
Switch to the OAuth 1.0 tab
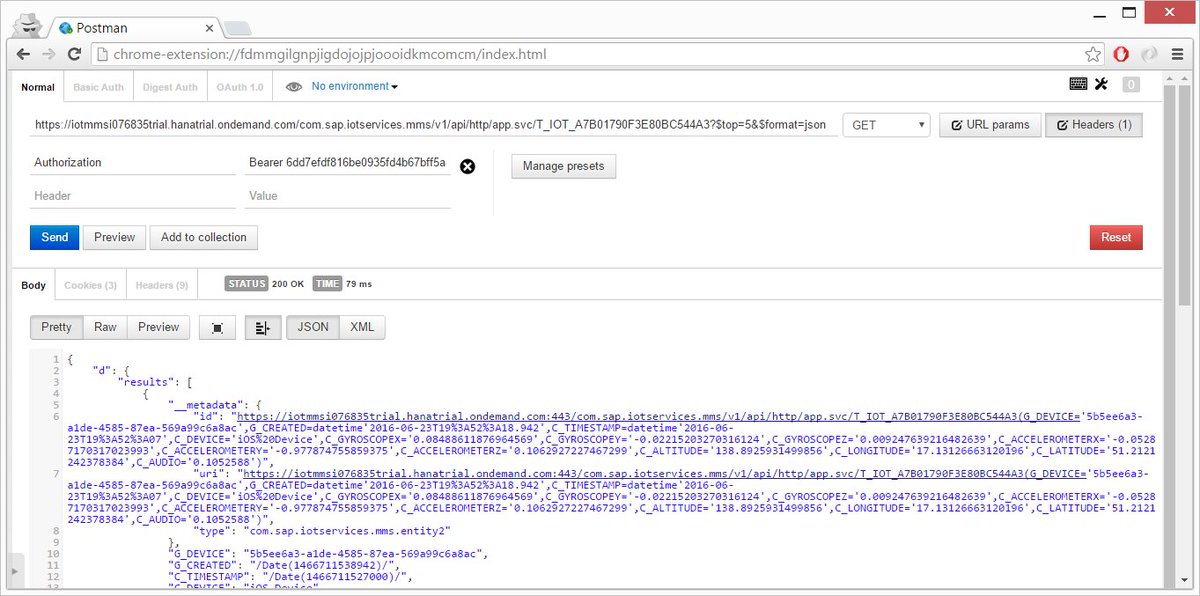(240, 87)
